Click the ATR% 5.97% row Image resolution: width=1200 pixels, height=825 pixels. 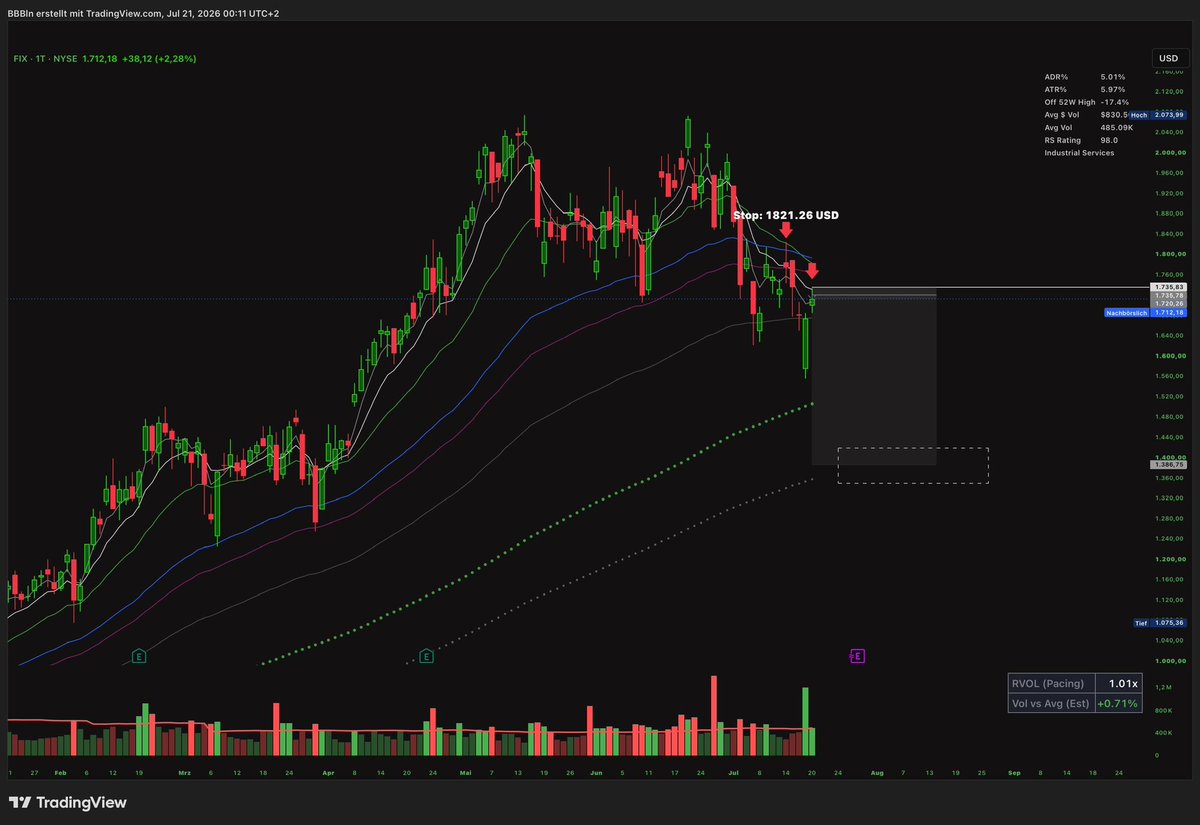[x=1085, y=90]
